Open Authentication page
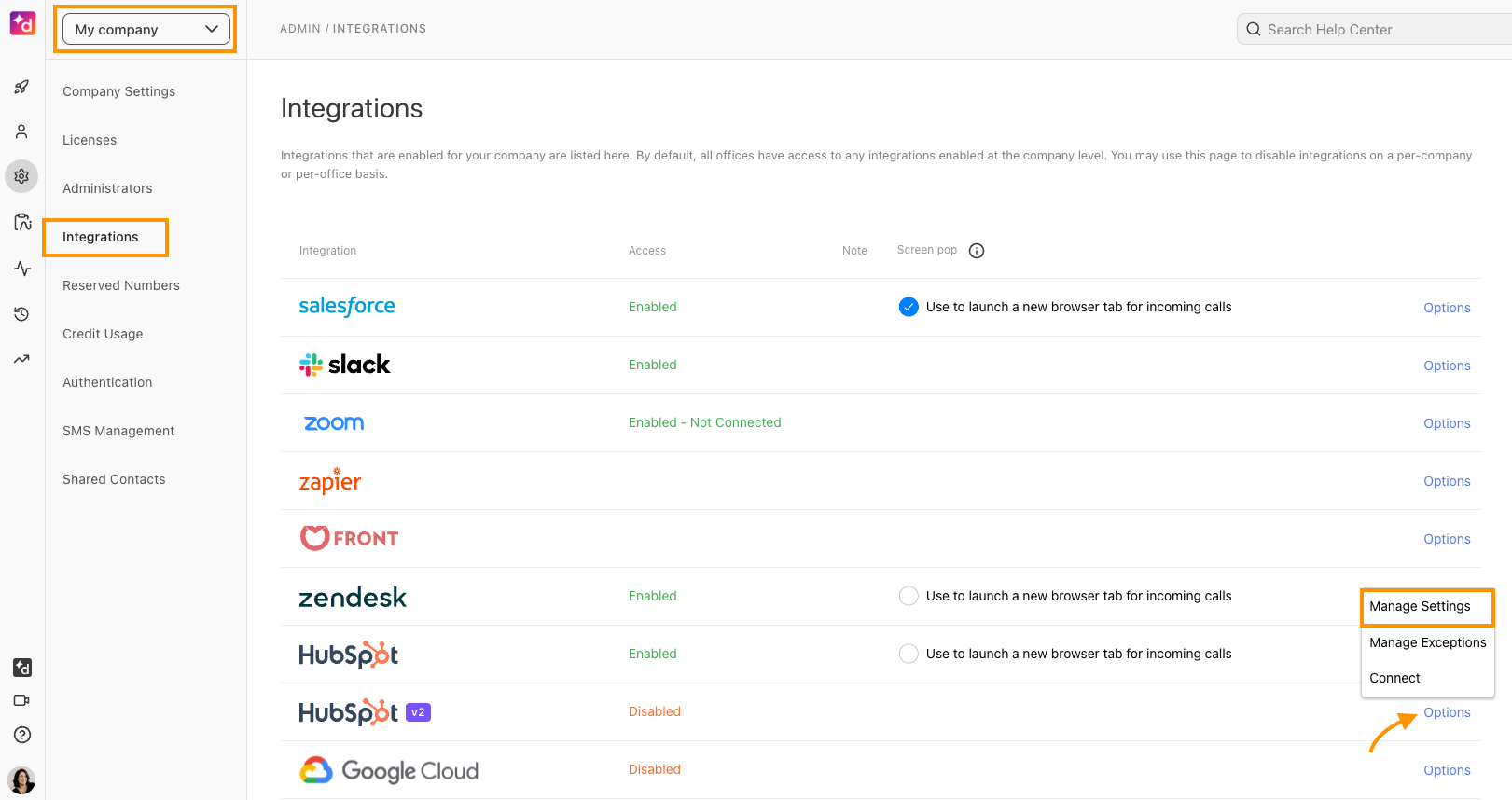This screenshot has height=800, width=1512. [x=107, y=382]
